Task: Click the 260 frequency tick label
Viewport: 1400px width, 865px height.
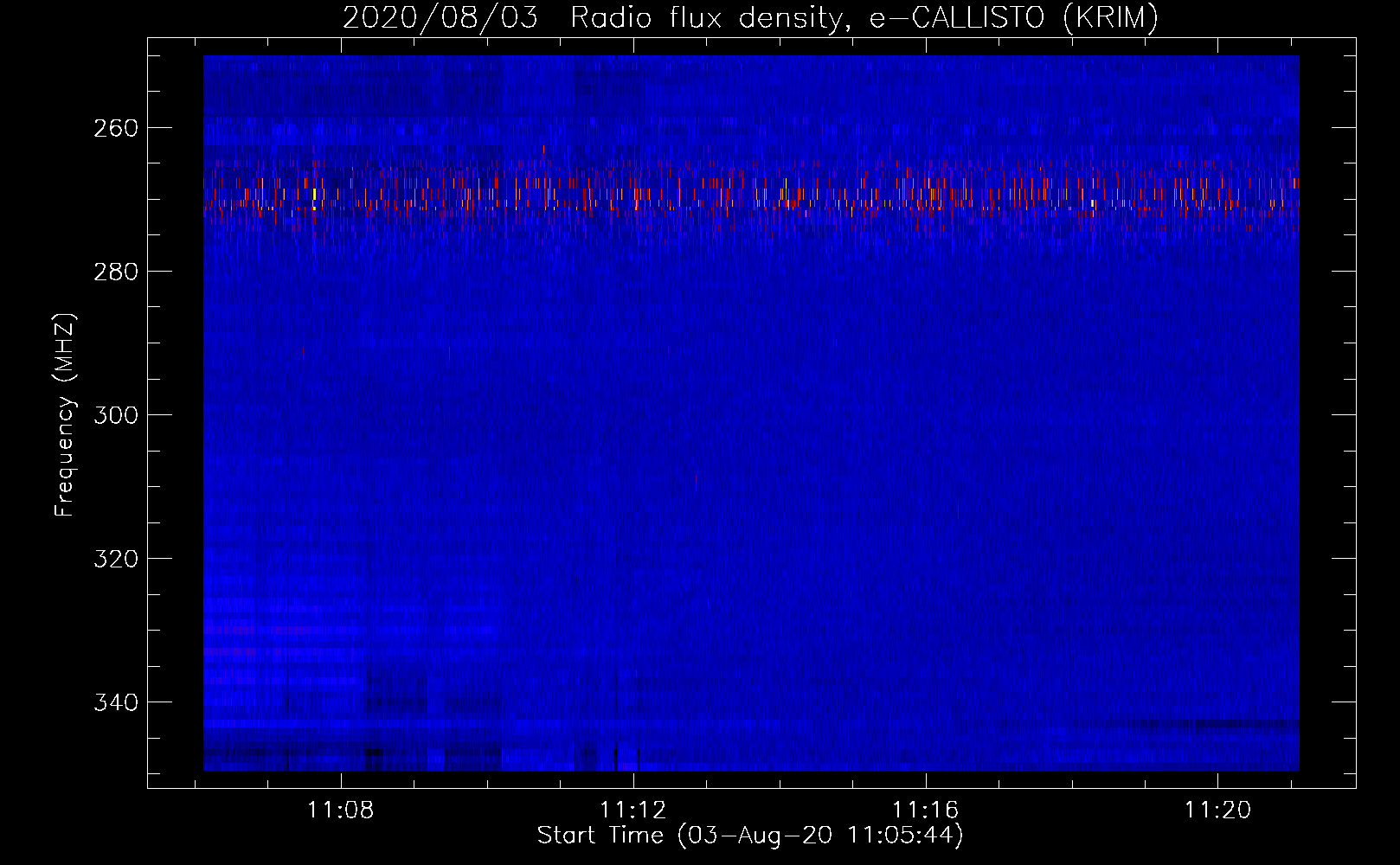Action: click(x=116, y=128)
